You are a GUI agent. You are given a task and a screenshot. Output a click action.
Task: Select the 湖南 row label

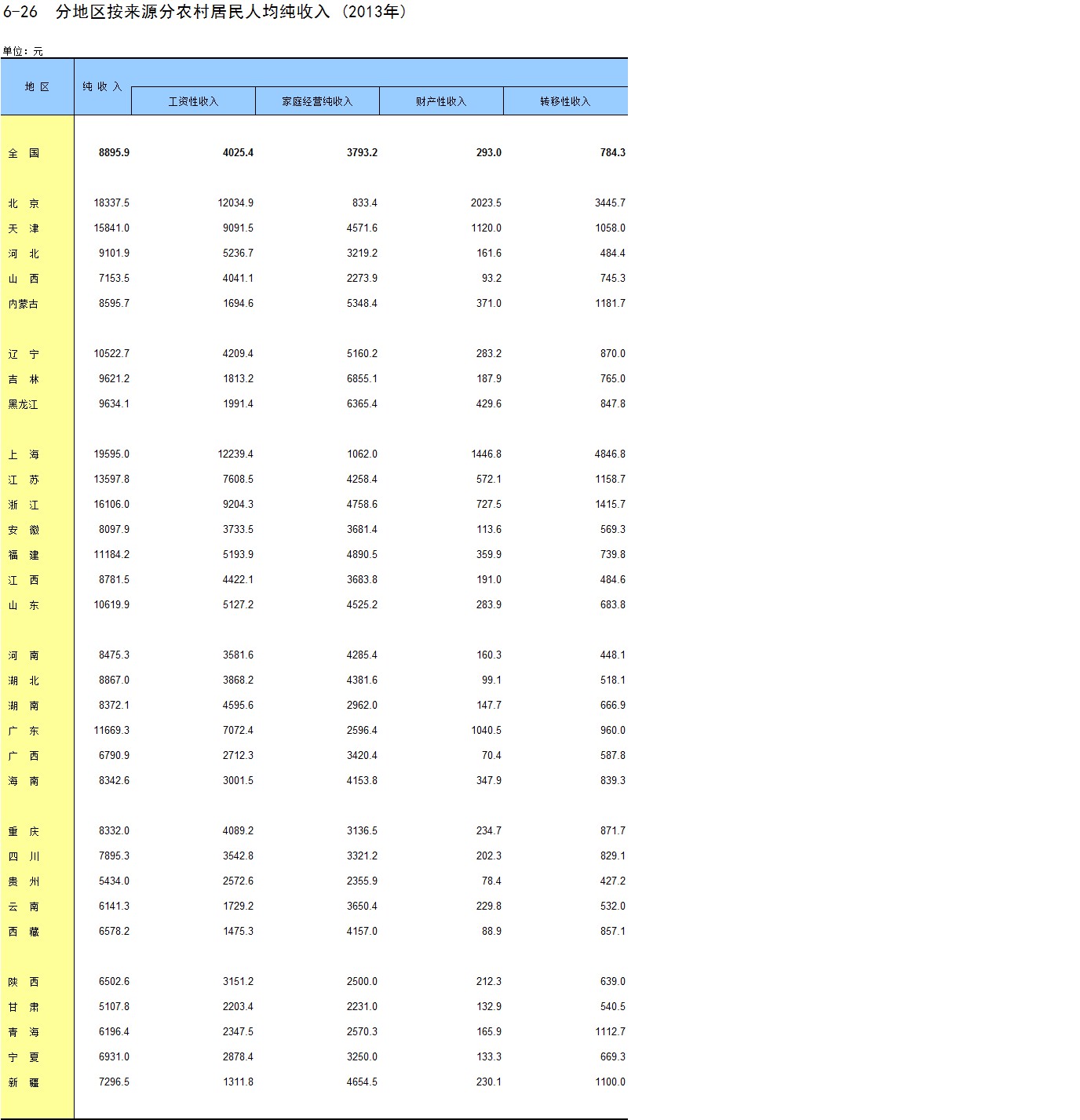tap(24, 706)
